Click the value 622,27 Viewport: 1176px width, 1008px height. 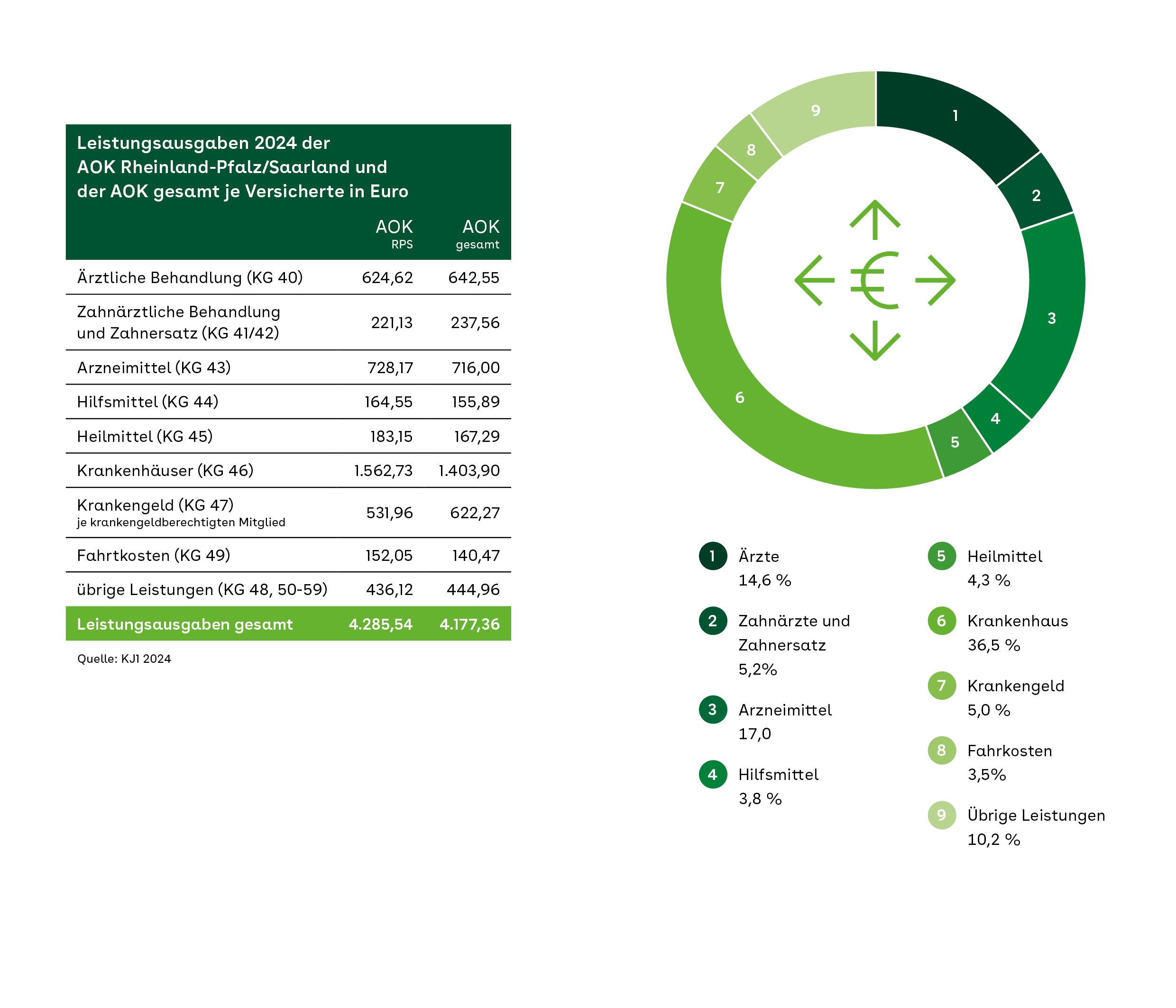point(475,513)
